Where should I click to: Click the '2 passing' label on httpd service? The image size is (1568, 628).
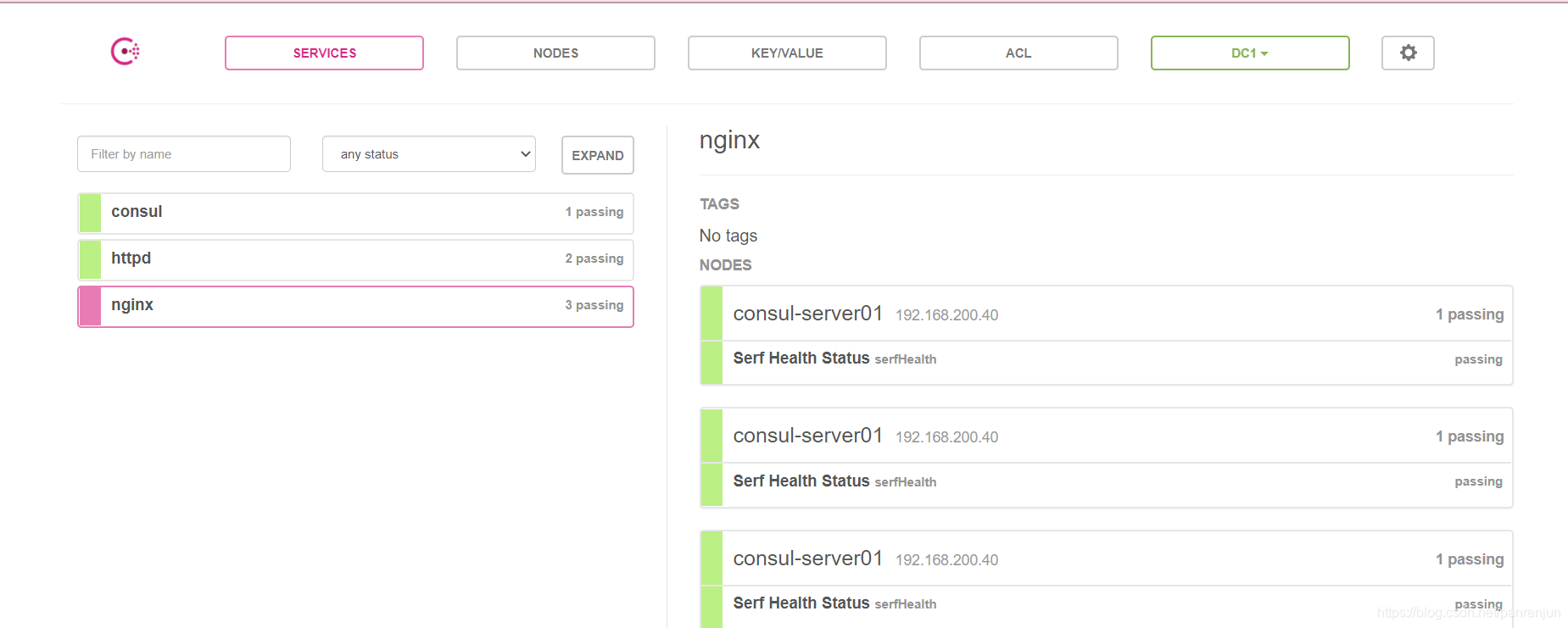[x=594, y=258]
